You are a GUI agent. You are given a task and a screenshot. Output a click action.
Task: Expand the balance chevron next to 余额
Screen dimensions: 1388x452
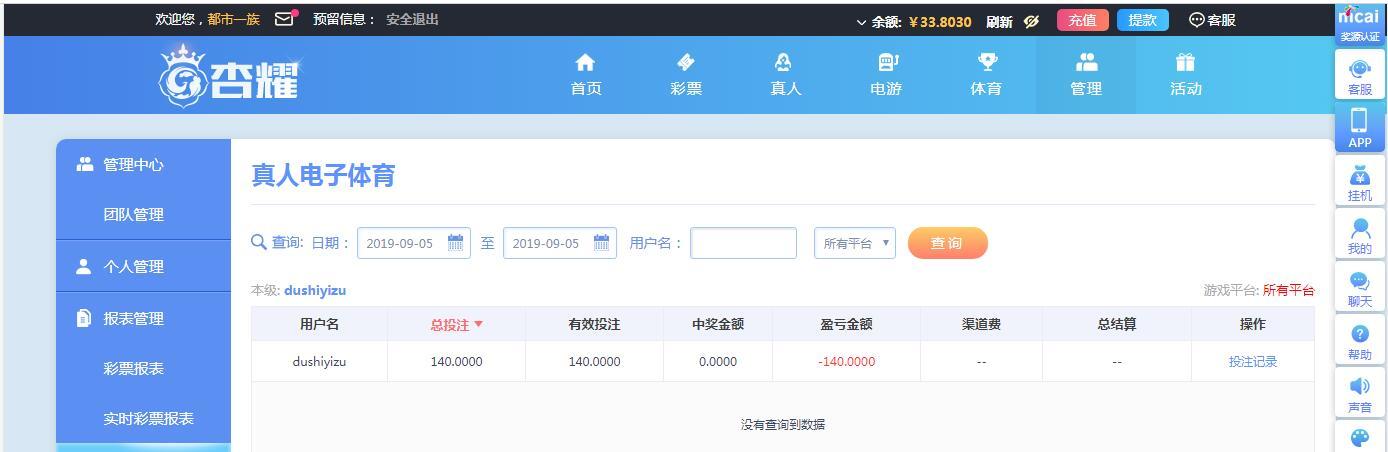pyautogui.click(x=861, y=21)
